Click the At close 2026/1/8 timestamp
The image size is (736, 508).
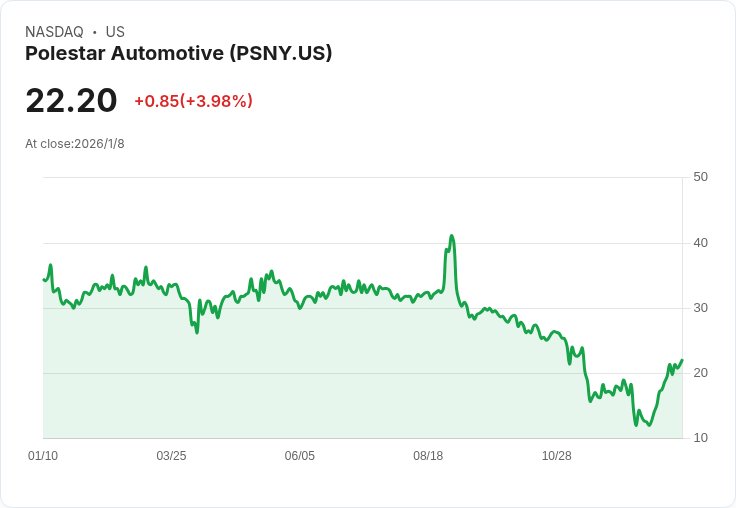[75, 144]
